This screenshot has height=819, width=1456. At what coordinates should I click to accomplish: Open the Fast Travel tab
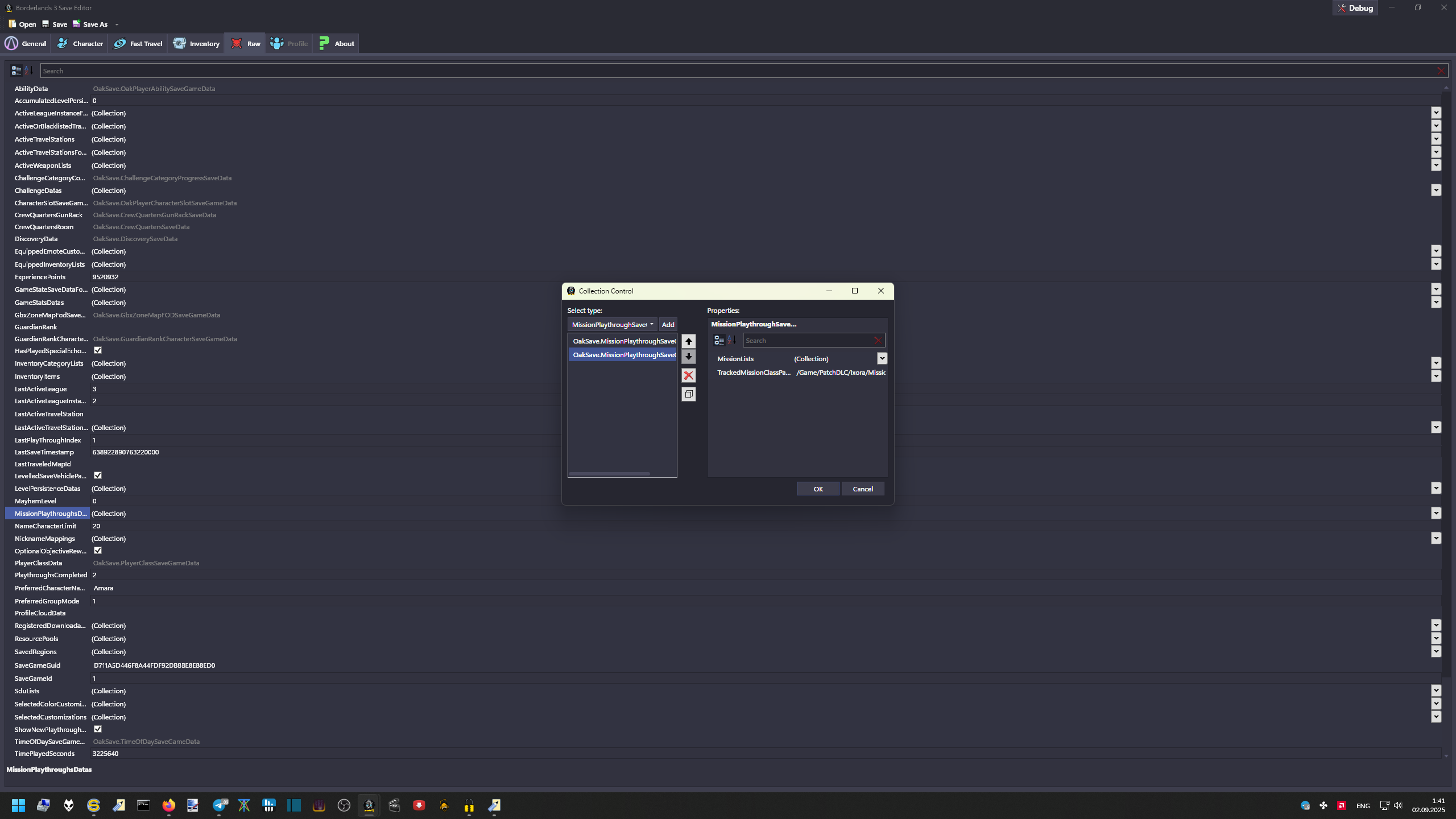pyautogui.click(x=138, y=44)
